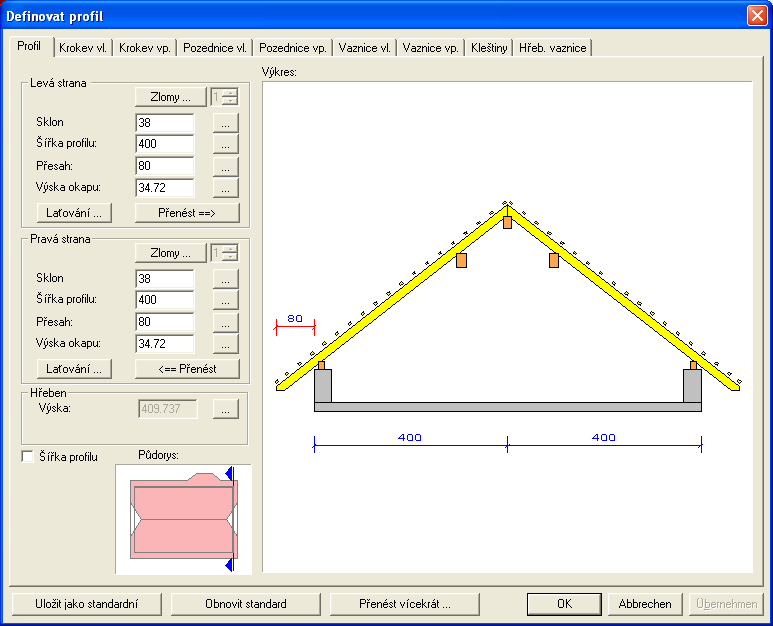Open ellipsis next to right Výška okapu
Image resolution: width=773 pixels, height=626 pixels.
226,344
